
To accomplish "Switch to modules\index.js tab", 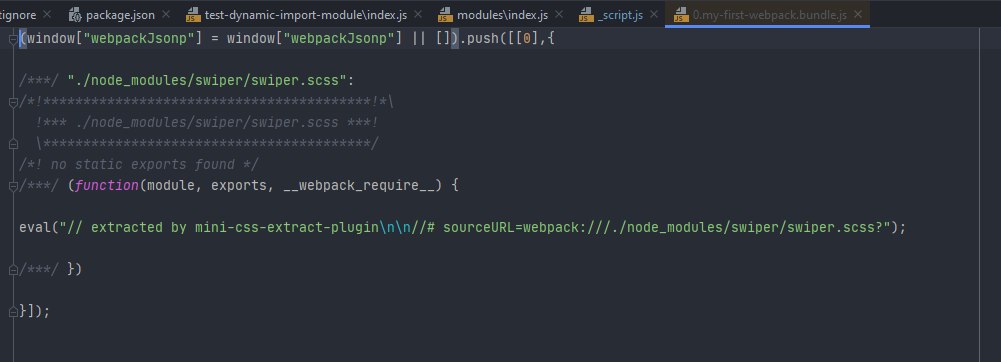I will click(501, 14).
